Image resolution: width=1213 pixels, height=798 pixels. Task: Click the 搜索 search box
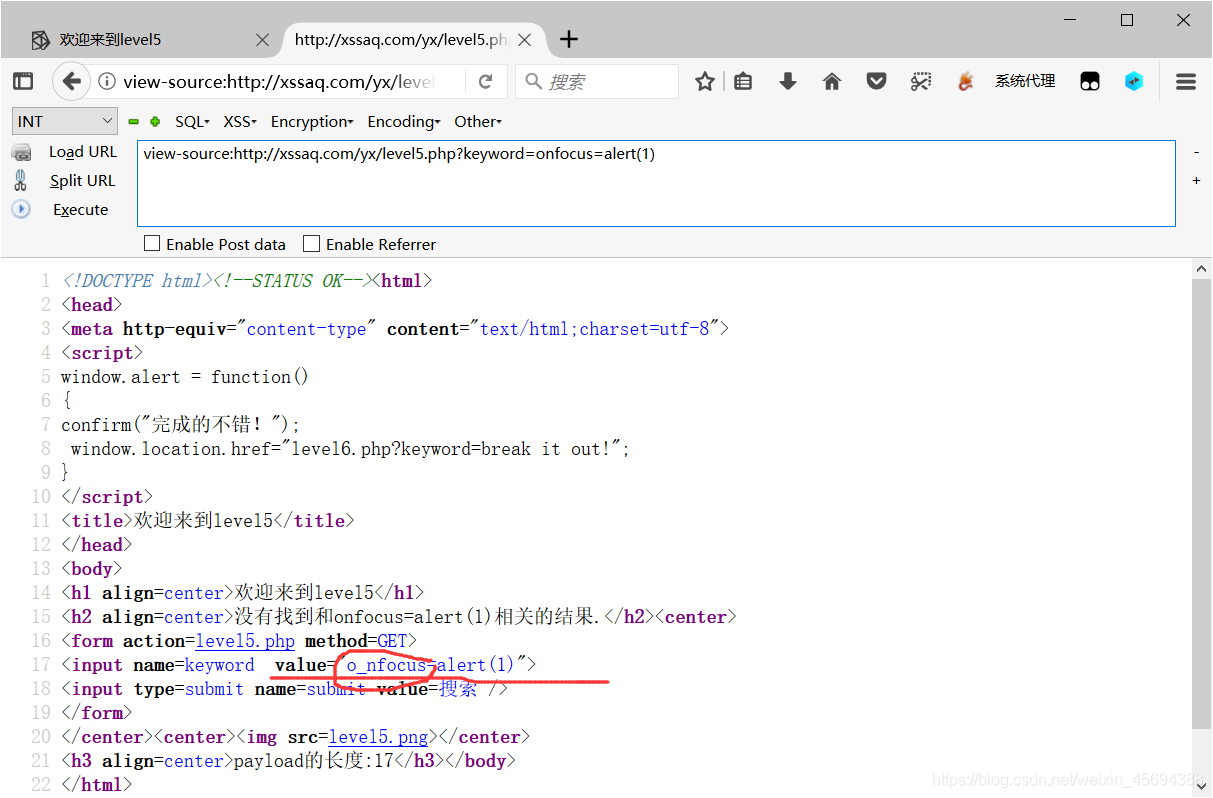tap(597, 82)
